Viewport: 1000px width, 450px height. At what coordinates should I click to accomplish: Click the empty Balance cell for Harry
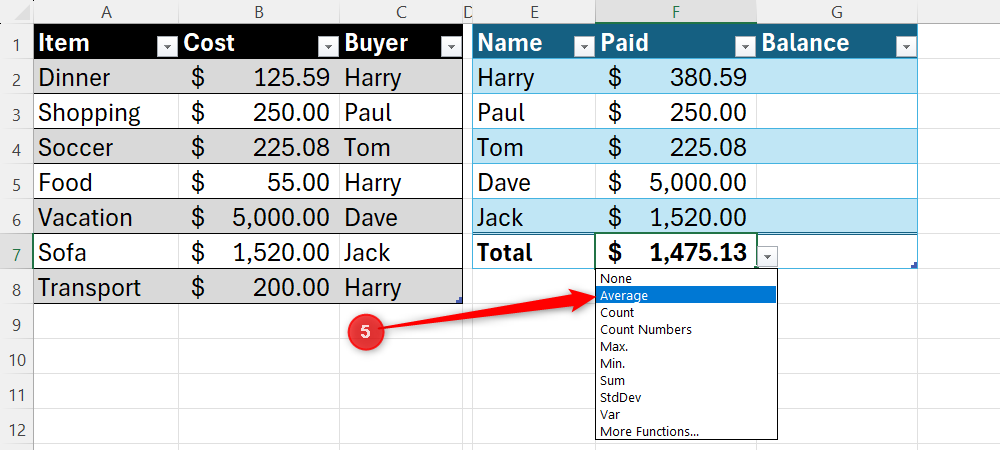tap(837, 77)
